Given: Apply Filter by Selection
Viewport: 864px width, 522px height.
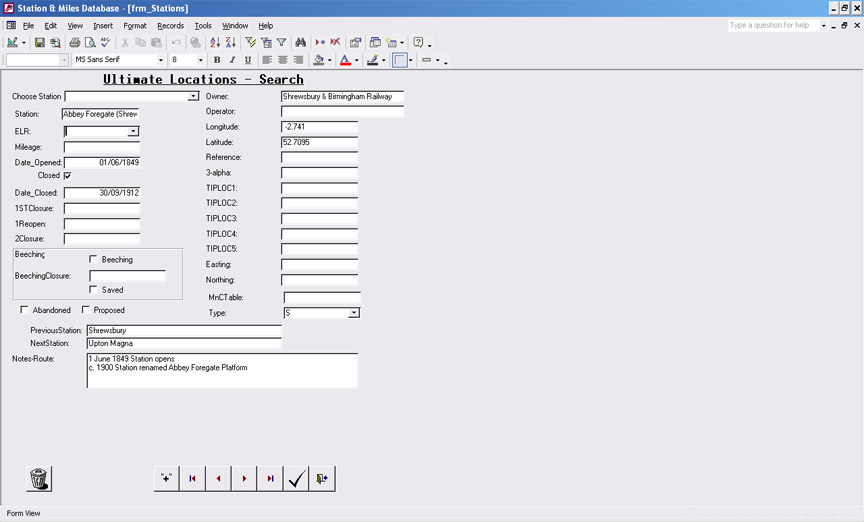Looking at the screenshot, I should click(250, 42).
